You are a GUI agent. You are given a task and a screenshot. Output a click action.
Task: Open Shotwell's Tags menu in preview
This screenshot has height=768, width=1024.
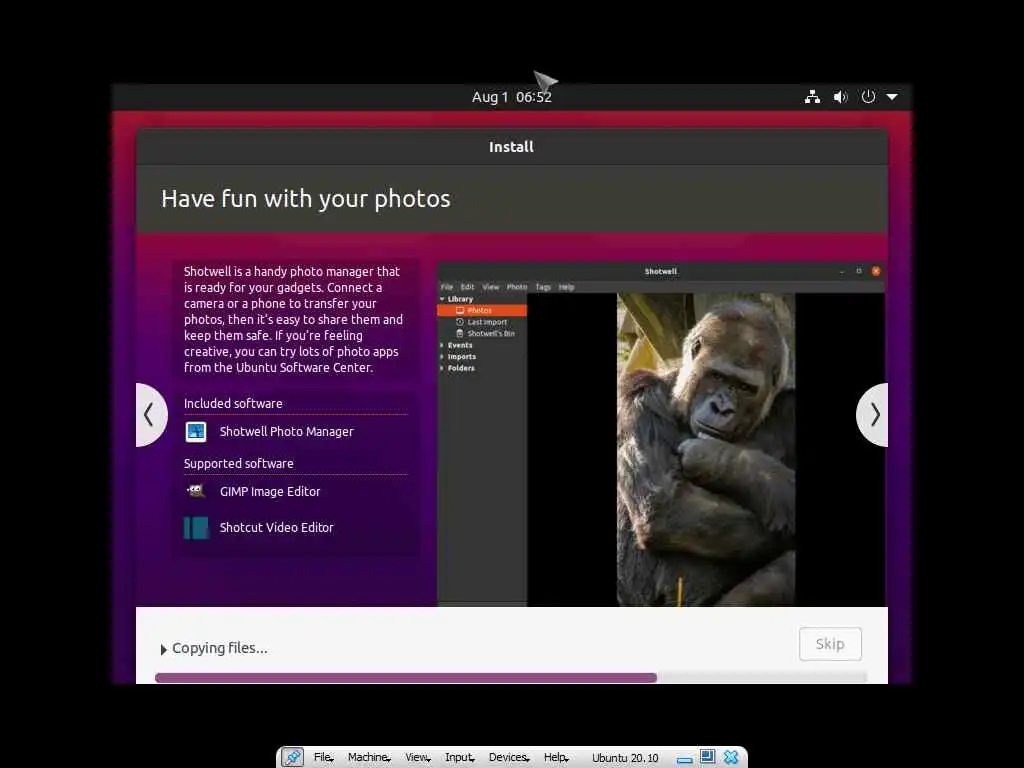tap(543, 287)
